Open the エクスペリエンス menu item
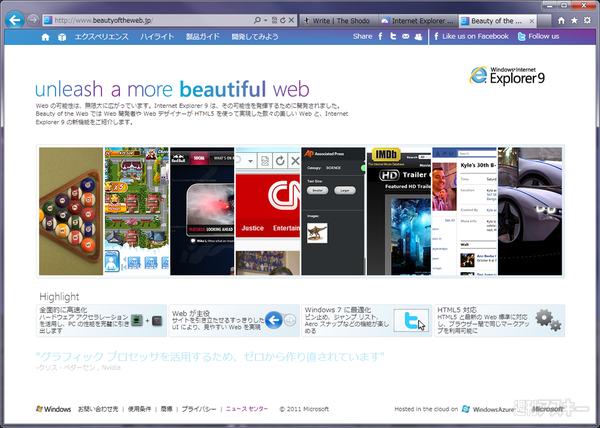This screenshot has width=600, height=428. coord(102,37)
